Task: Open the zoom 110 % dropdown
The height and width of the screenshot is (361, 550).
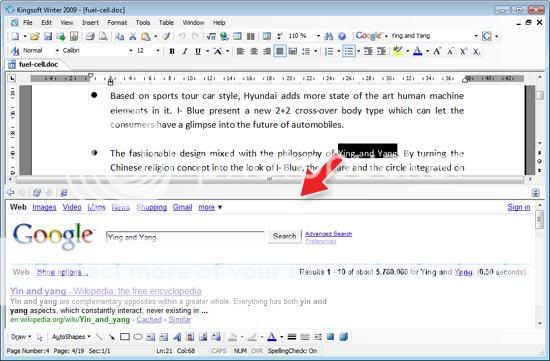Action: point(318,36)
